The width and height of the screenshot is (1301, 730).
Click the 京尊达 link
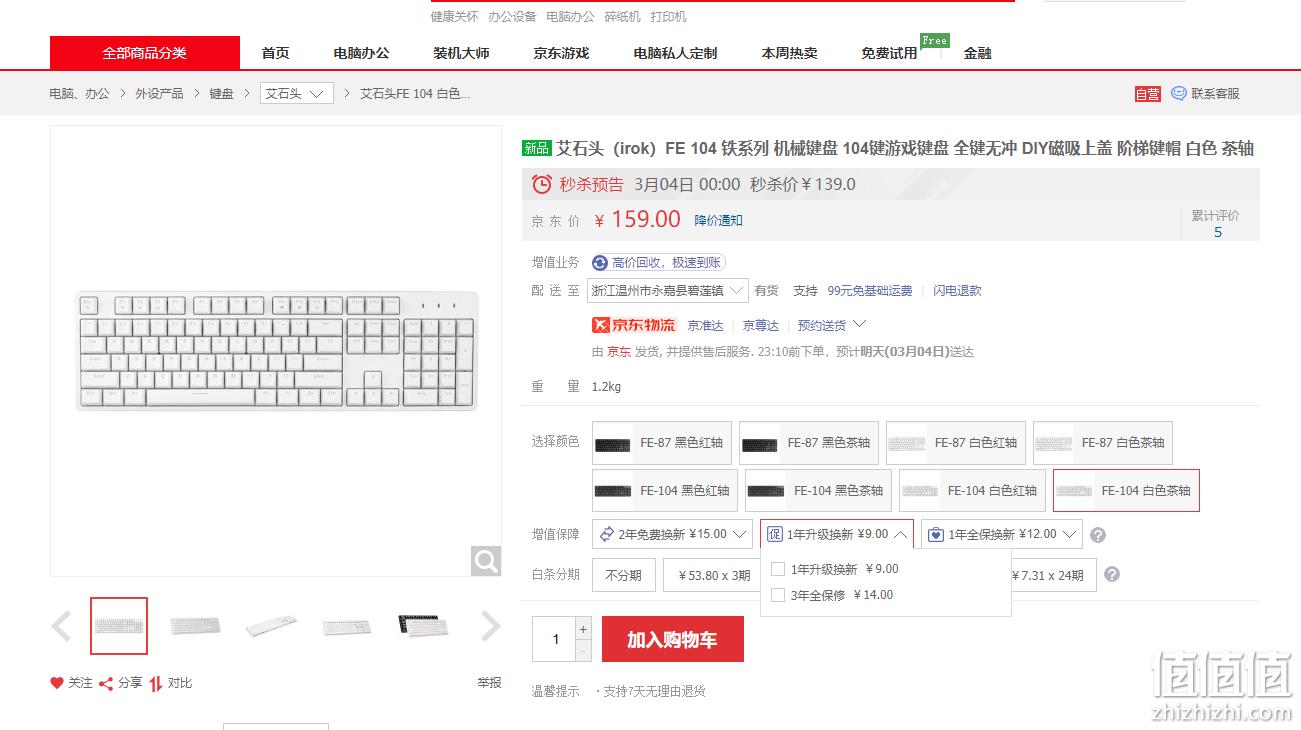[x=760, y=325]
